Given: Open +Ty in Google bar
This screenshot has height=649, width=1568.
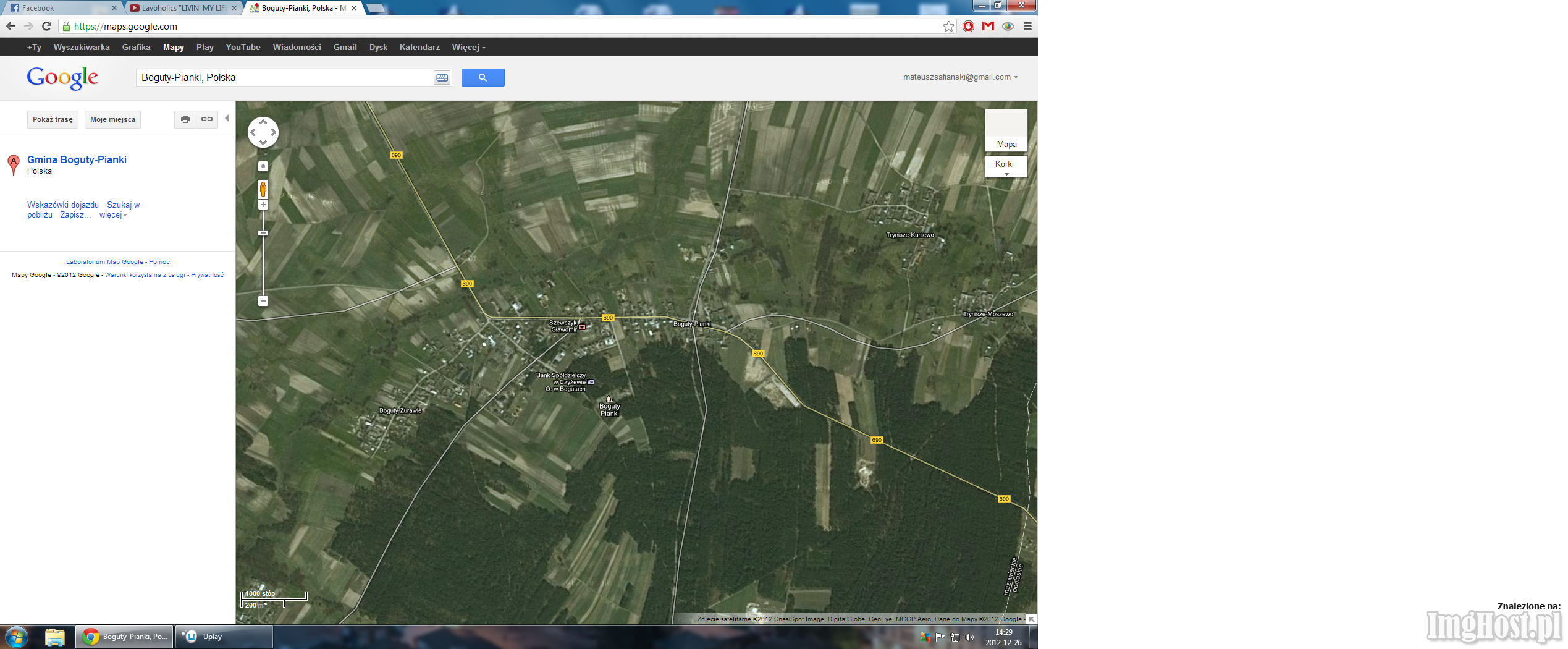Looking at the screenshot, I should coord(34,47).
